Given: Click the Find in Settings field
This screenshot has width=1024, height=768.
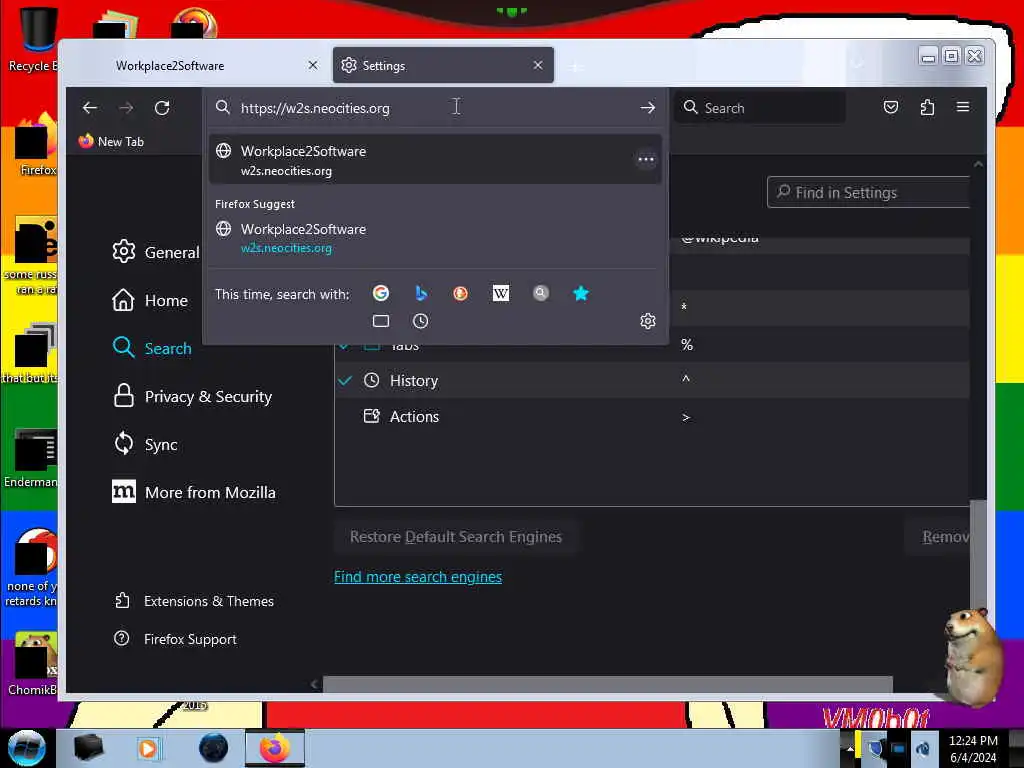Looking at the screenshot, I should [869, 192].
